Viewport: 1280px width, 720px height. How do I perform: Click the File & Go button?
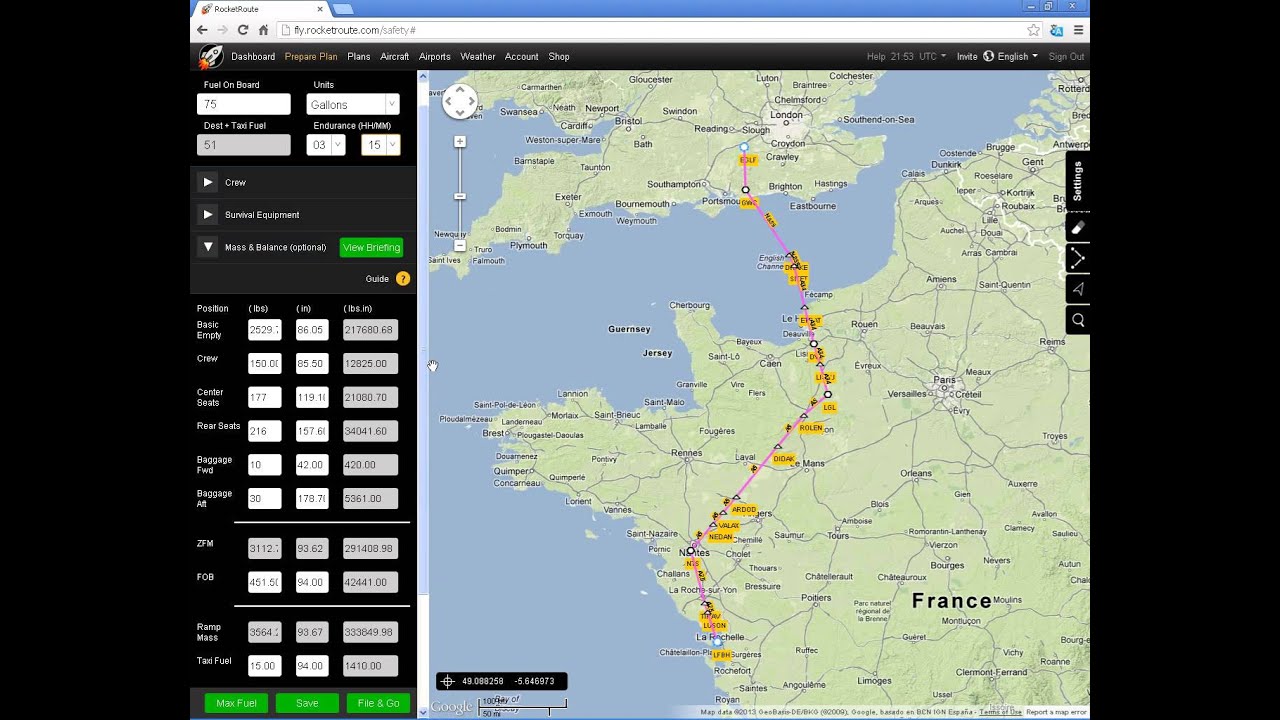click(378, 703)
